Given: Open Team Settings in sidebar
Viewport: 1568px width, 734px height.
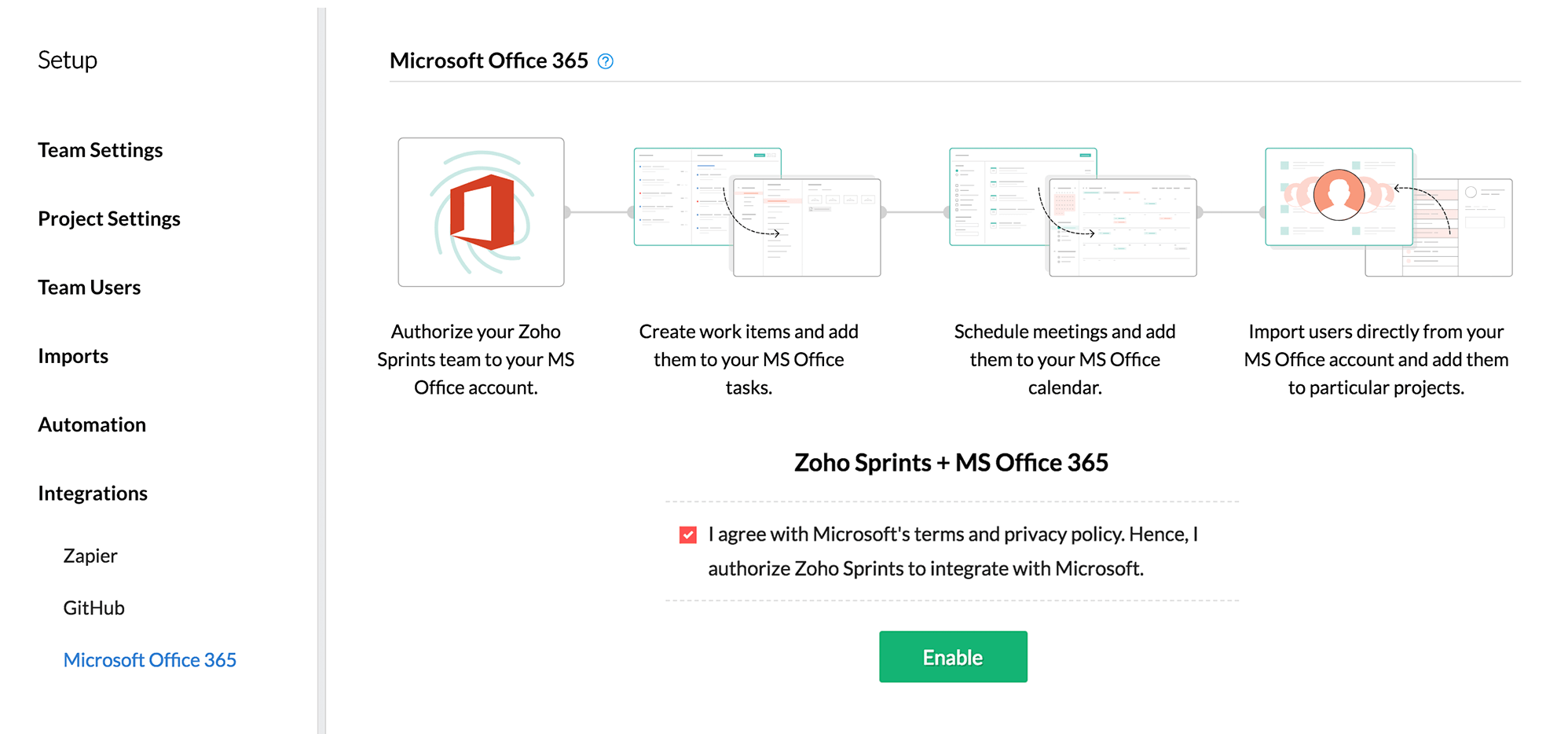Looking at the screenshot, I should 100,150.
